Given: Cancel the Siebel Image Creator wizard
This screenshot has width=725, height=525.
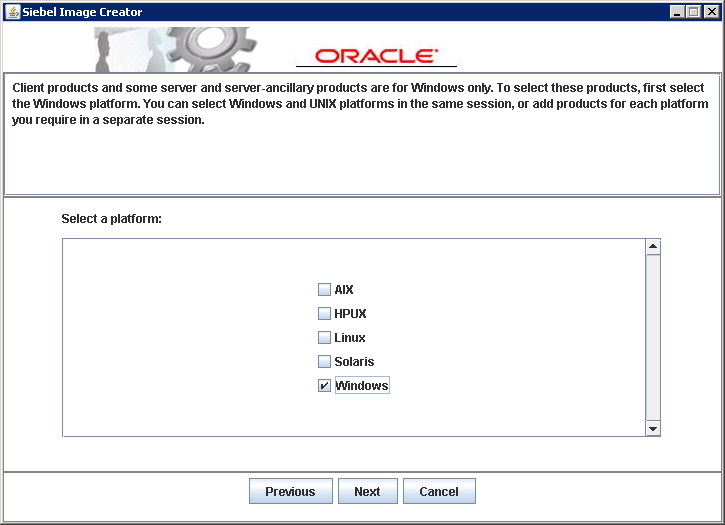Looking at the screenshot, I should (x=439, y=491).
